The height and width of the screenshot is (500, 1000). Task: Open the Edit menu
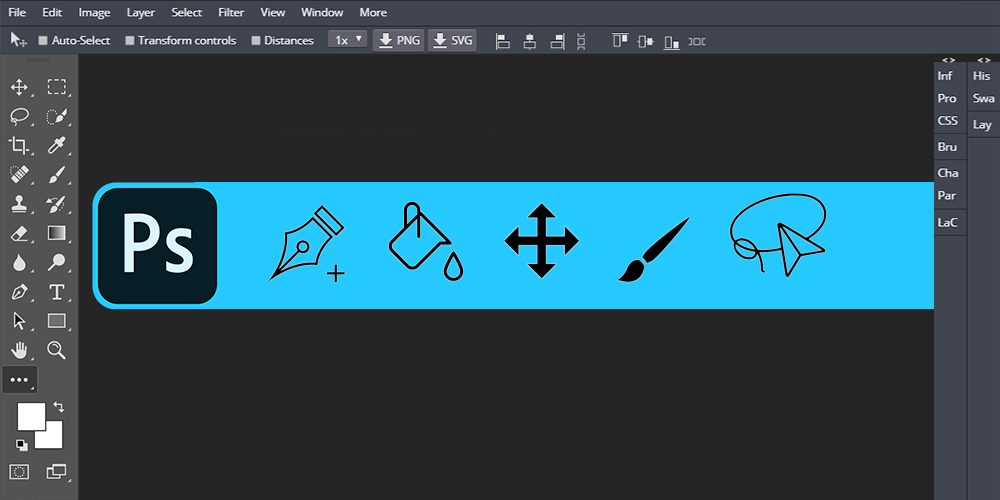(x=52, y=13)
